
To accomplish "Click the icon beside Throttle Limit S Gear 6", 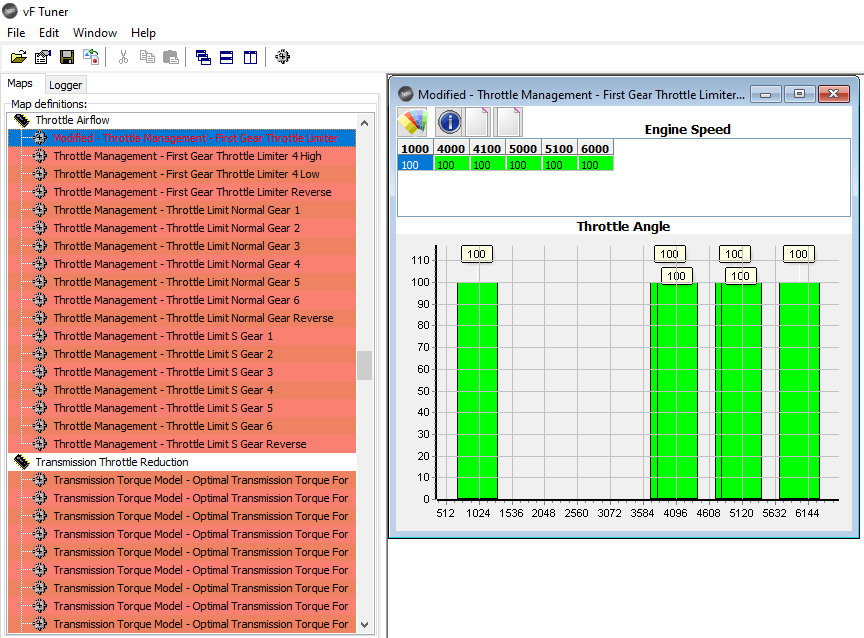I will pos(40,426).
